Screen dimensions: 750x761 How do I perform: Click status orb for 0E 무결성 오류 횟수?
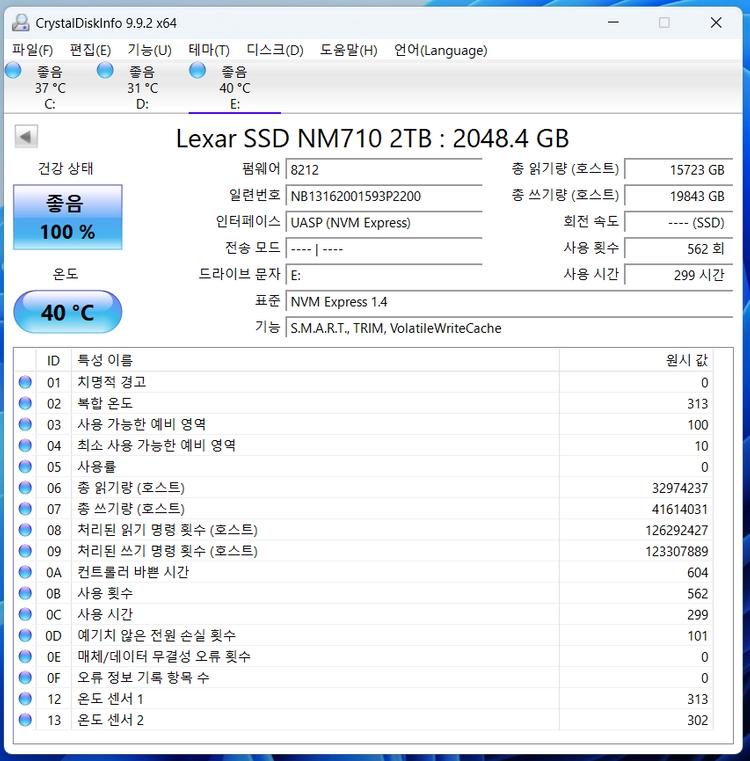25,657
